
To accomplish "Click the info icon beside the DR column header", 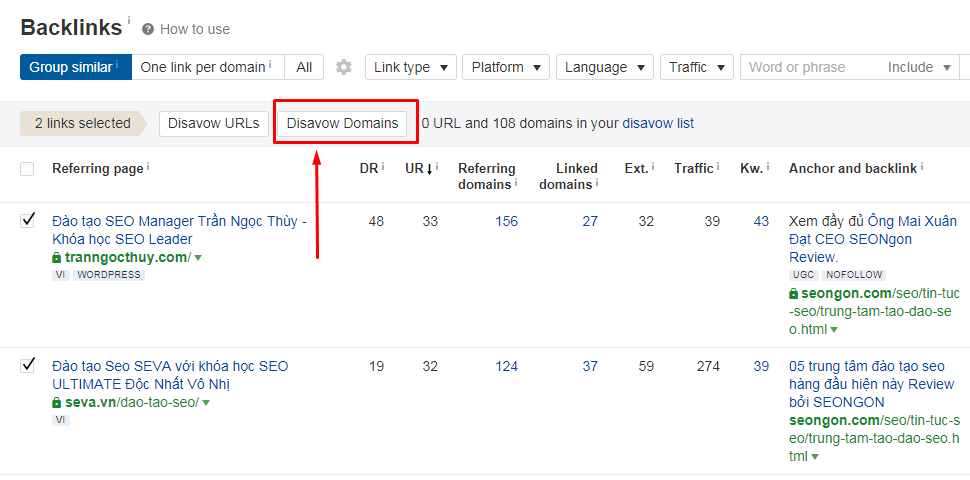I will pos(383,166).
